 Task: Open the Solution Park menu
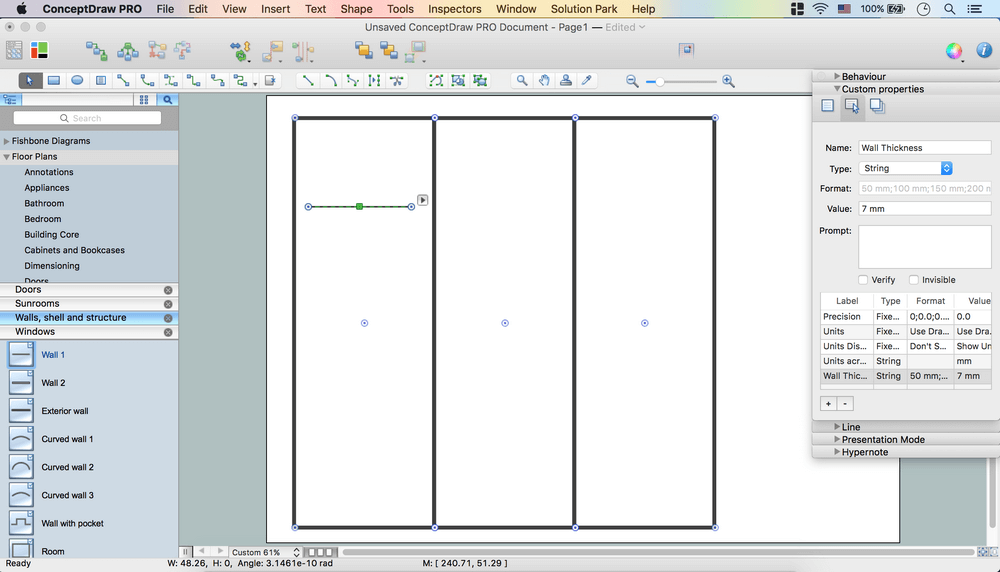pos(584,9)
